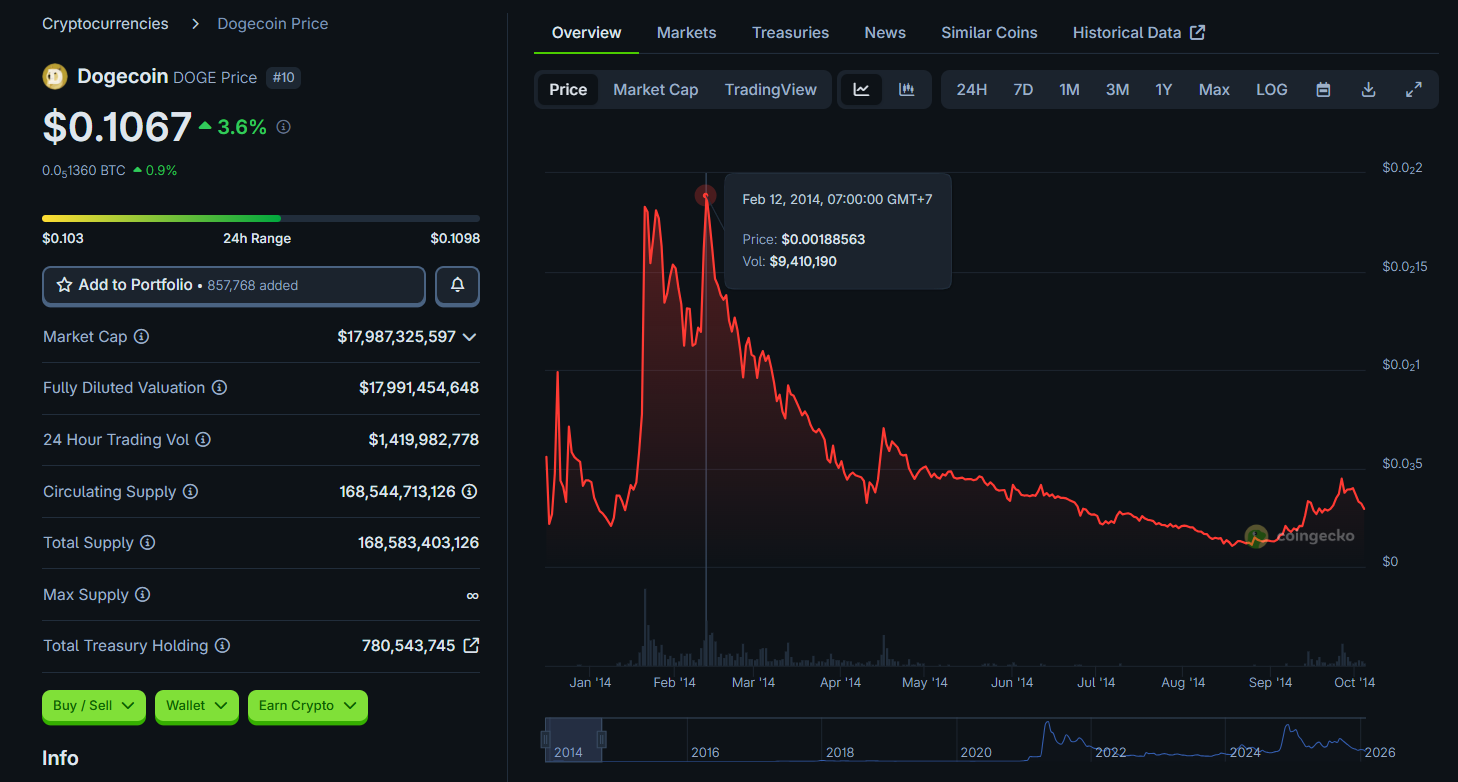
Task: Switch chart to candlestick view
Action: (906, 89)
